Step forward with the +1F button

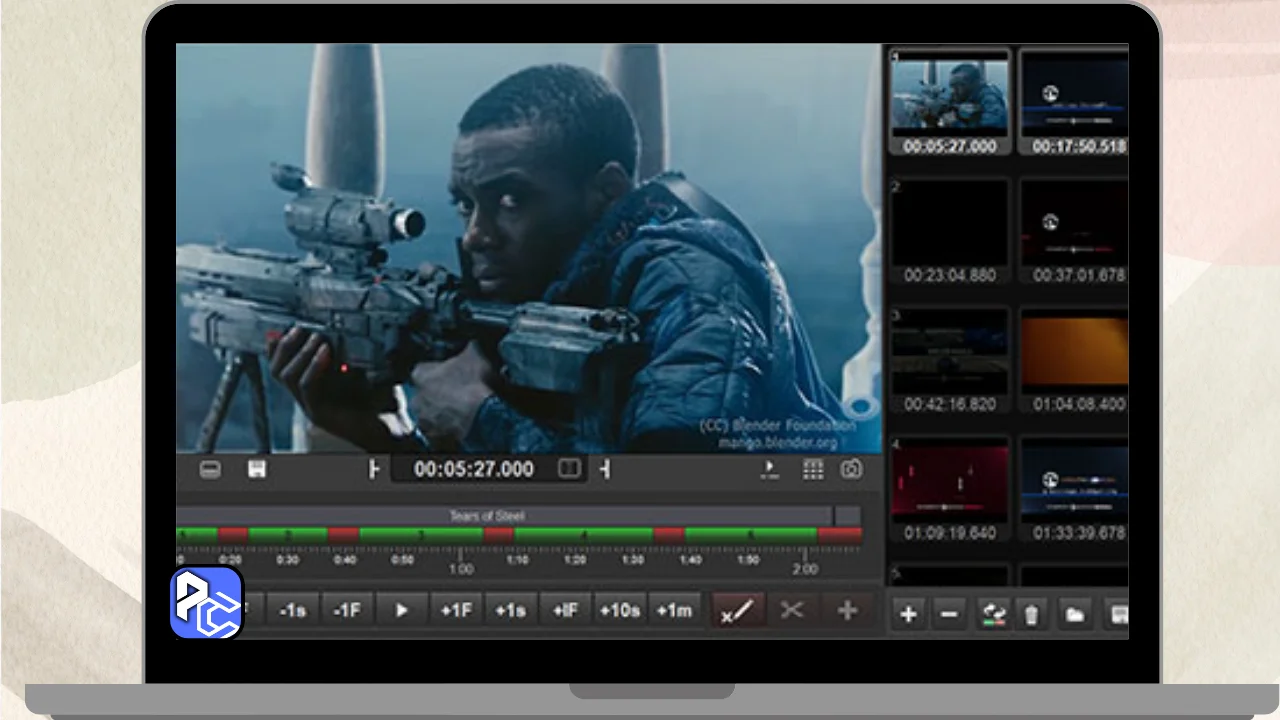[456, 610]
